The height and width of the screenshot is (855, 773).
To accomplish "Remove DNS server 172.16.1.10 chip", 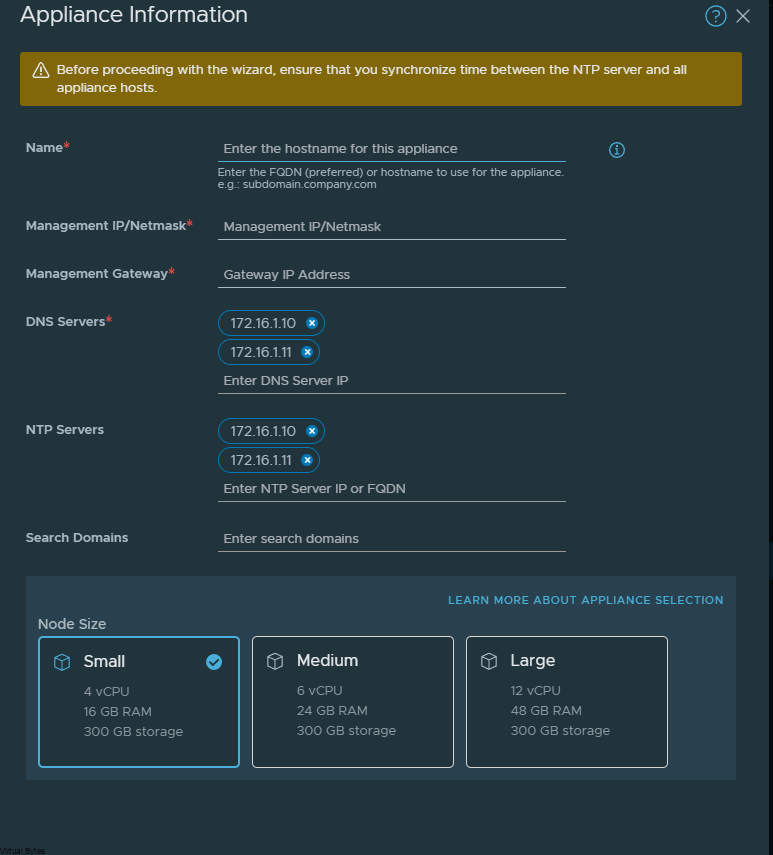I will click(312, 323).
